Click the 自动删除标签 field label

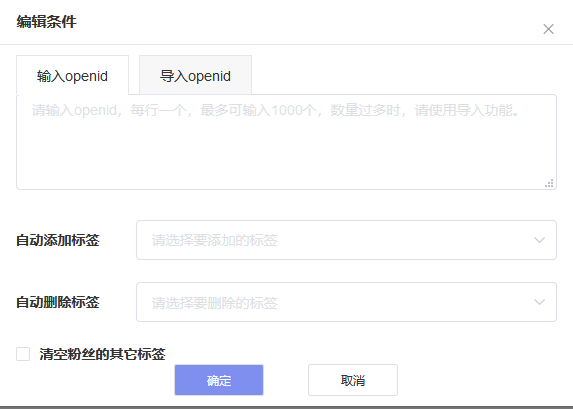pyautogui.click(x=58, y=302)
